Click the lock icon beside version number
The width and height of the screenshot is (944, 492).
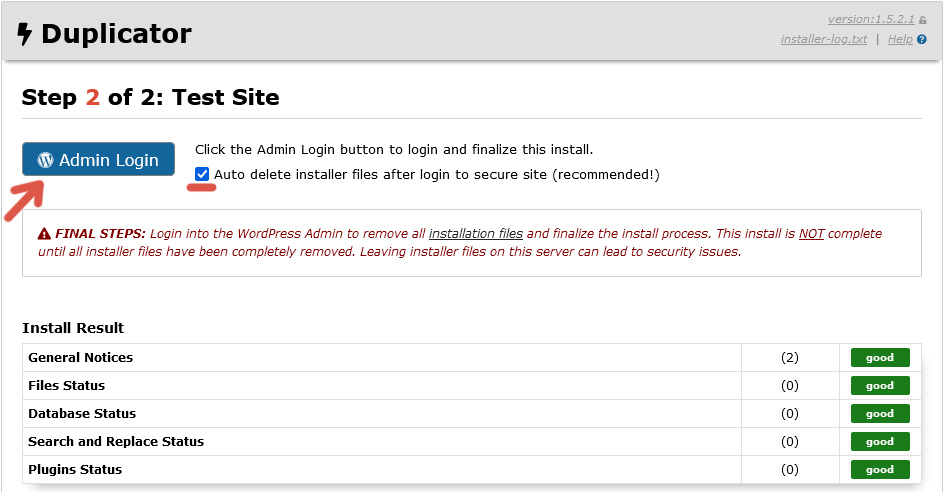point(922,20)
